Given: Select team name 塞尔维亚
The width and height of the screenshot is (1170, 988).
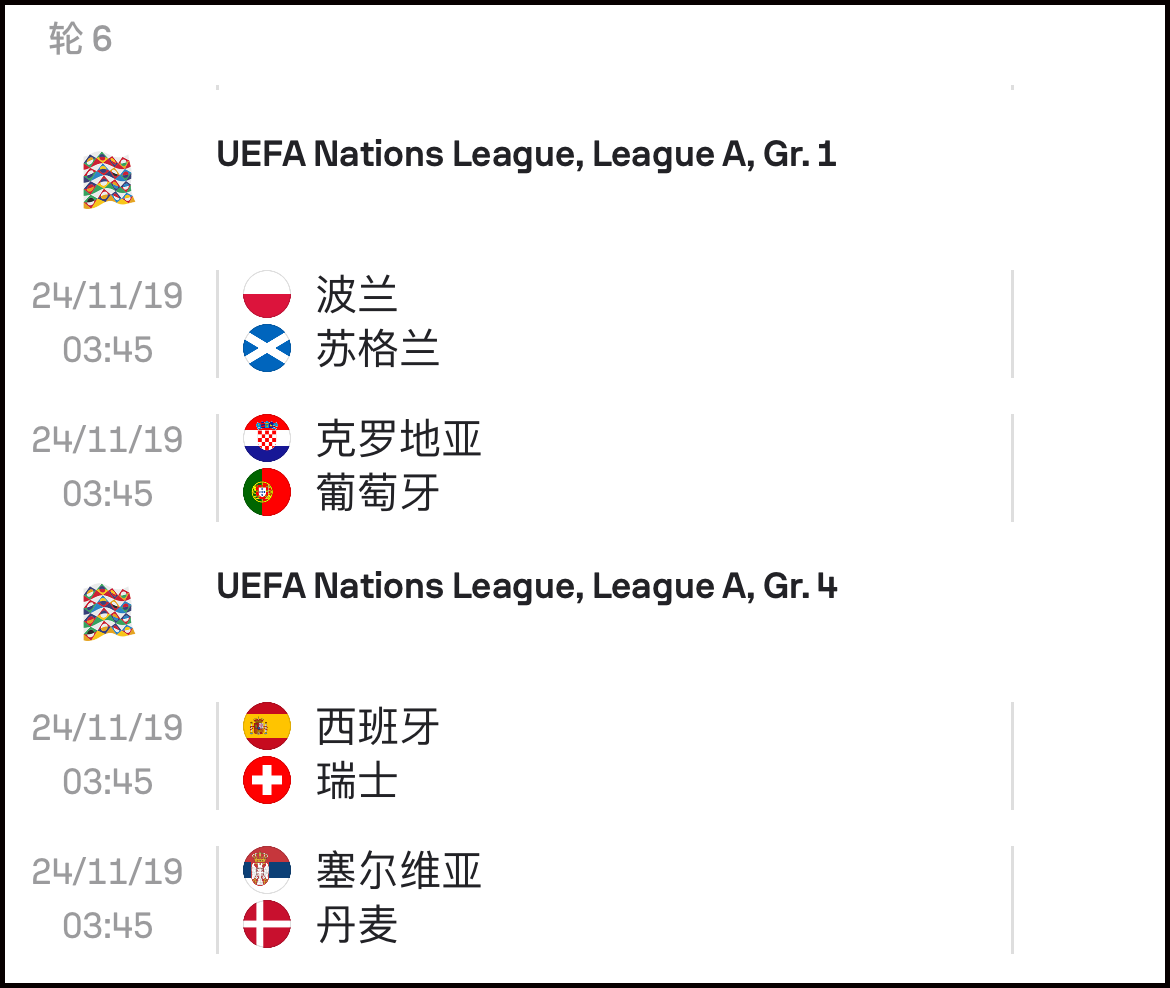Looking at the screenshot, I should click(x=398, y=871).
